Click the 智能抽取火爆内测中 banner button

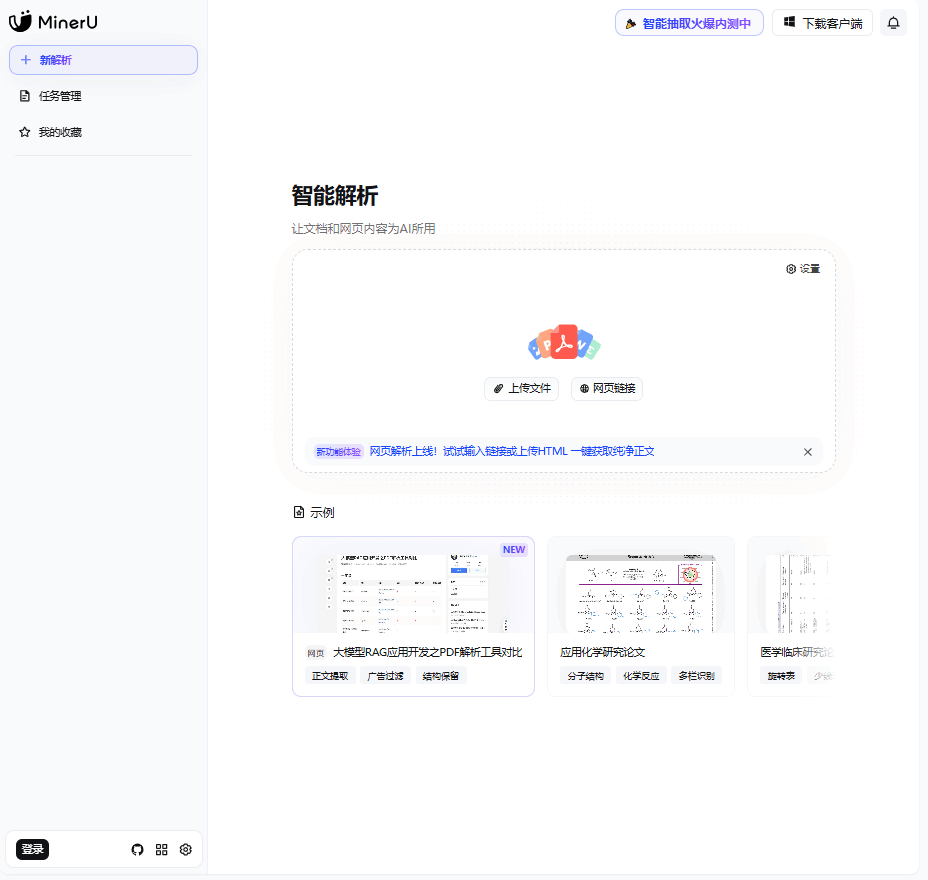(x=689, y=23)
